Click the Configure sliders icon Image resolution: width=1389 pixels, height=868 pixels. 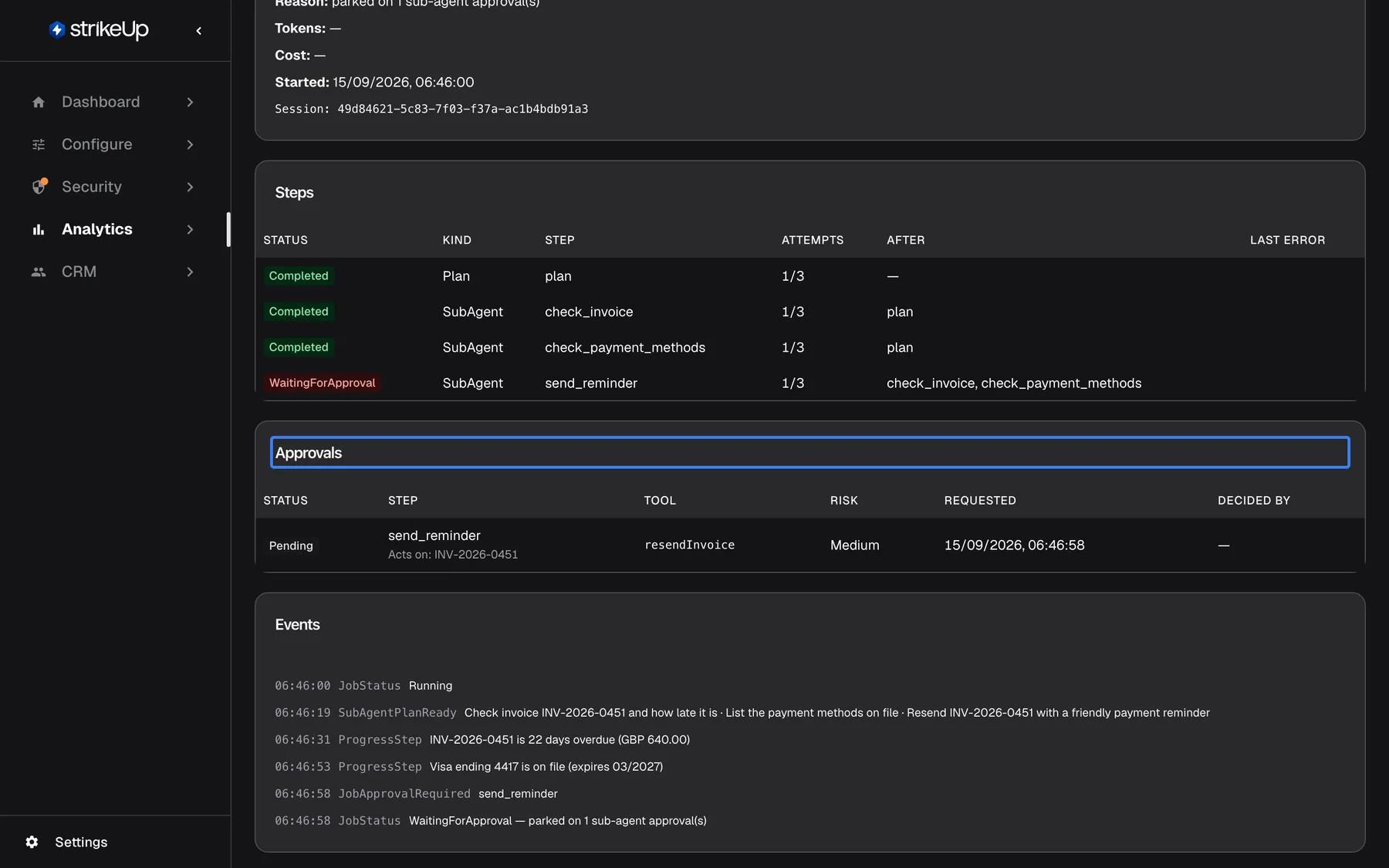(x=39, y=144)
